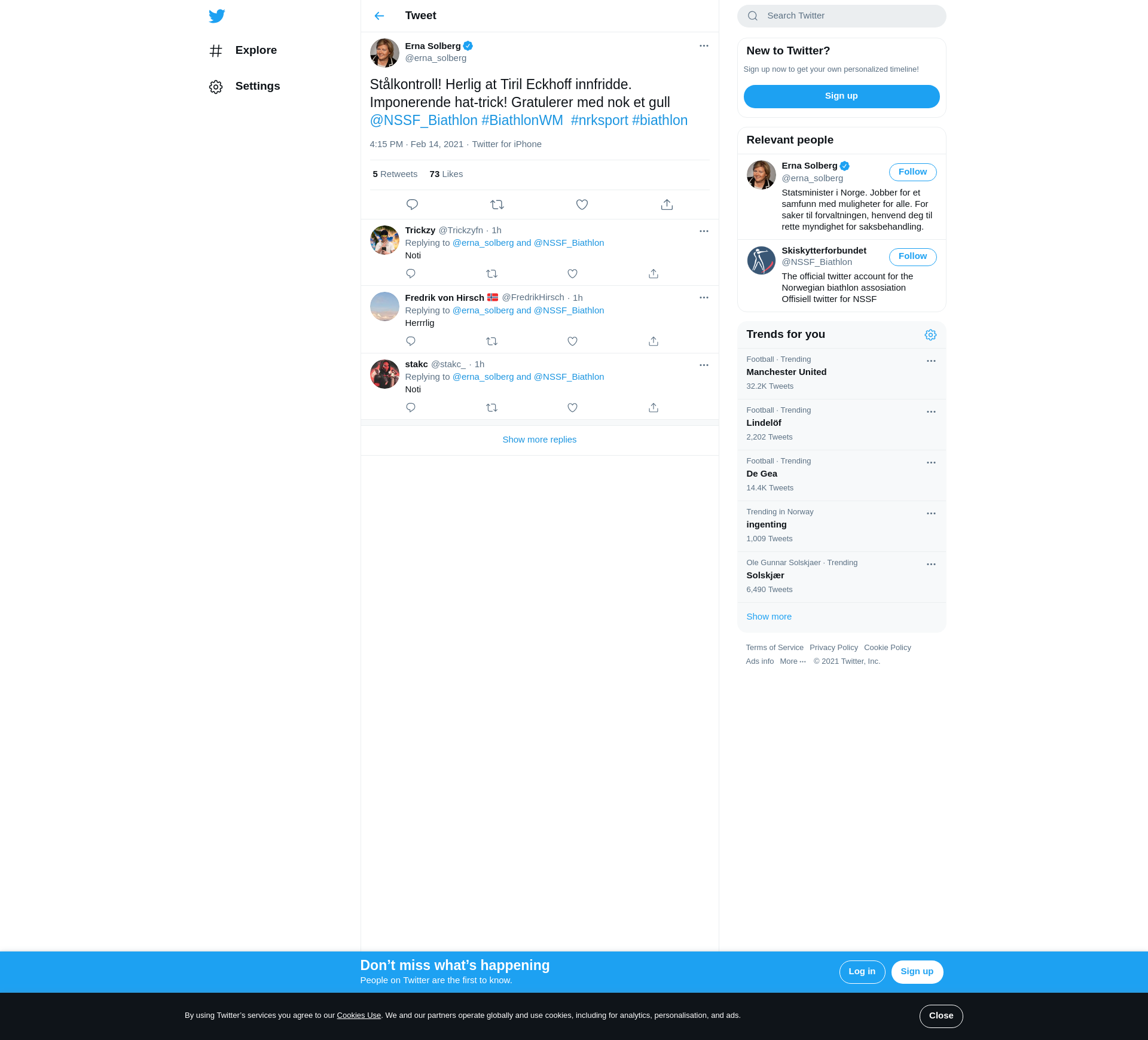Screen dimensions: 1148x1040
Task: Click the Twitter bird logo
Action: click(x=217, y=16)
